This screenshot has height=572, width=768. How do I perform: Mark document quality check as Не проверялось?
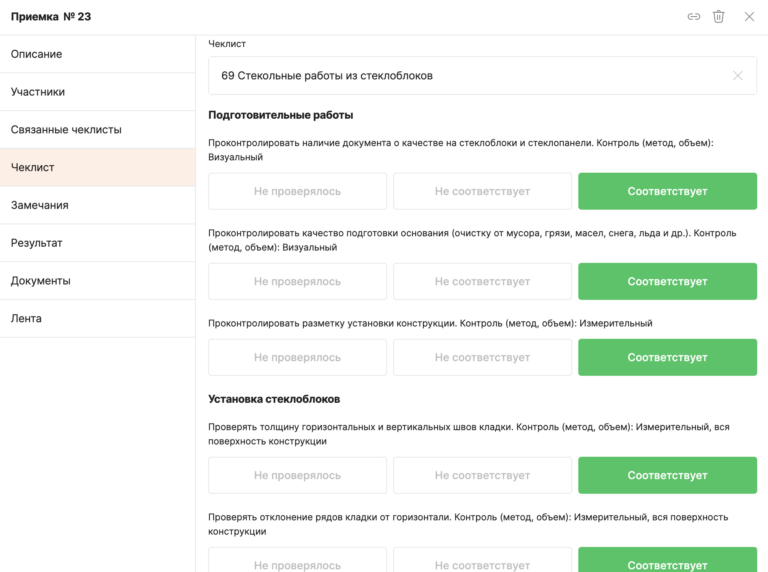coord(297,191)
